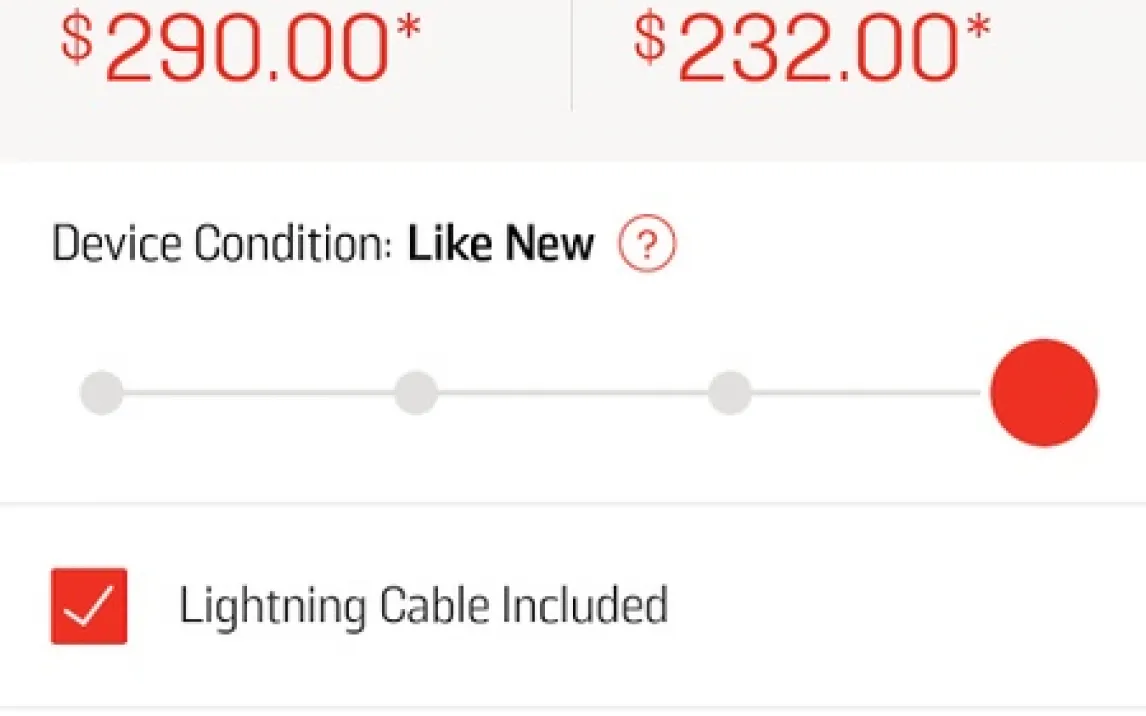Click the dollar sign before 290.00
The width and height of the screenshot is (1146, 716).
click(77, 38)
